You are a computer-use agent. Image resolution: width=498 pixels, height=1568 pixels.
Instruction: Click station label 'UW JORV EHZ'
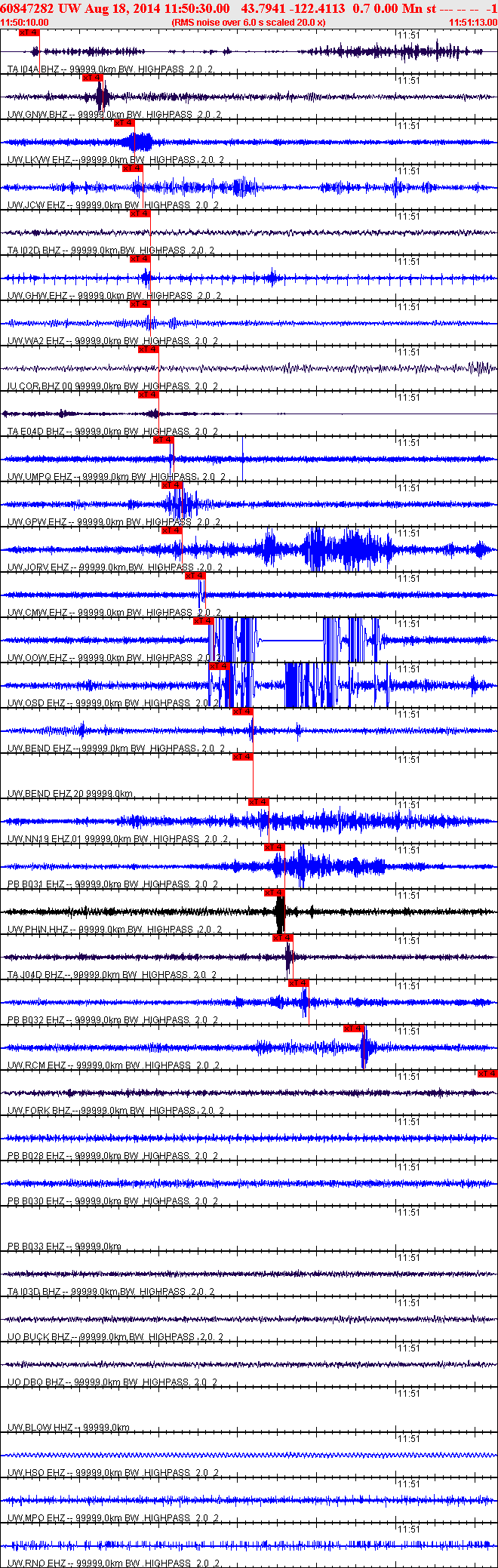coord(38,567)
